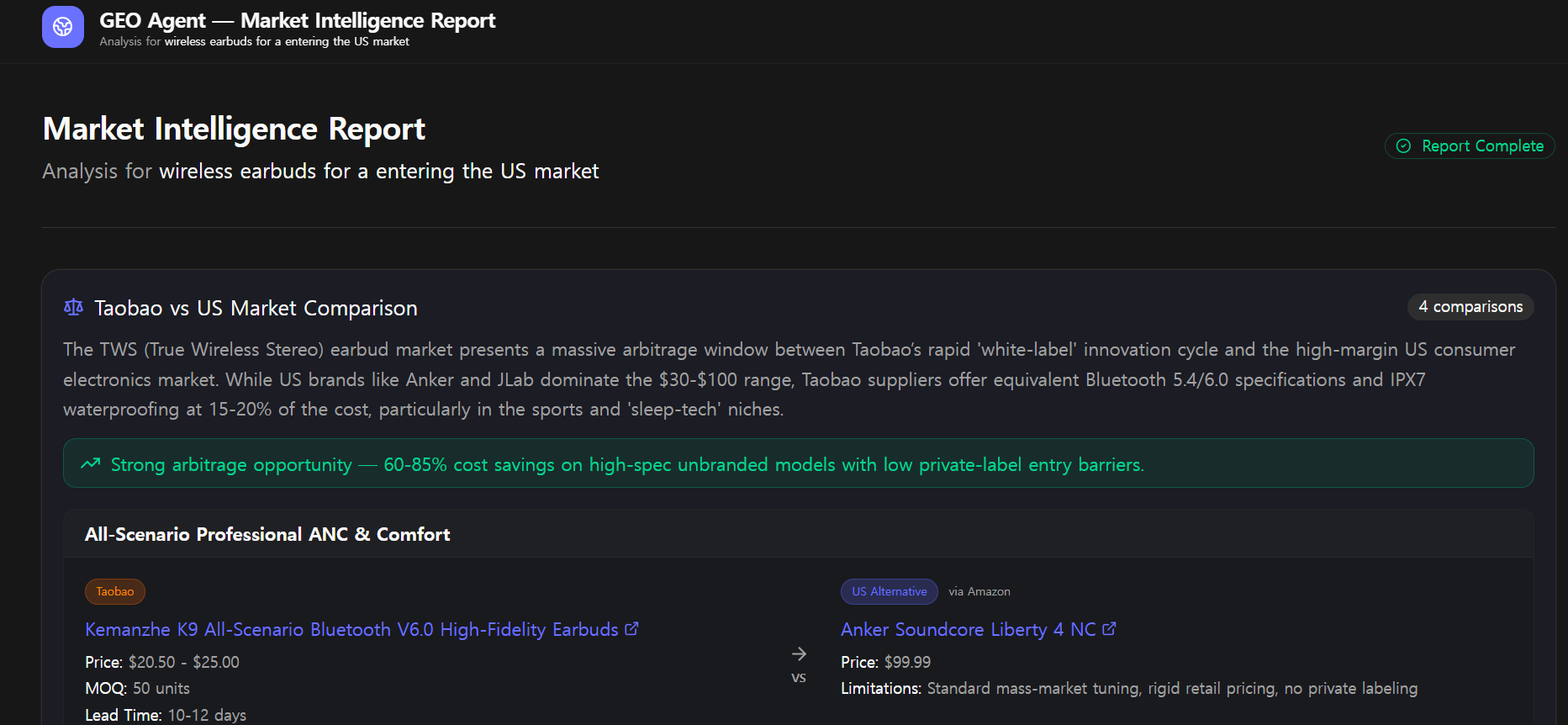Viewport: 1568px width, 725px height.
Task: Click the large 'Analysis for wireless earbuds' subtitle
Action: (320, 171)
